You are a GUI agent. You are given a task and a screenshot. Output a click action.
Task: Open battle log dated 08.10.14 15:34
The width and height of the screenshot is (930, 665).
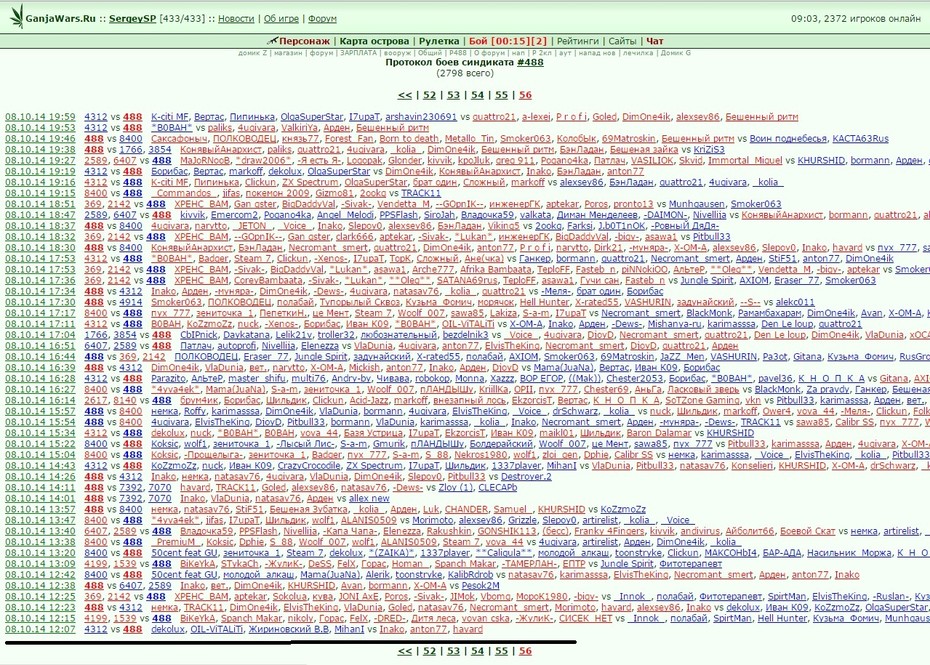tap(40, 432)
